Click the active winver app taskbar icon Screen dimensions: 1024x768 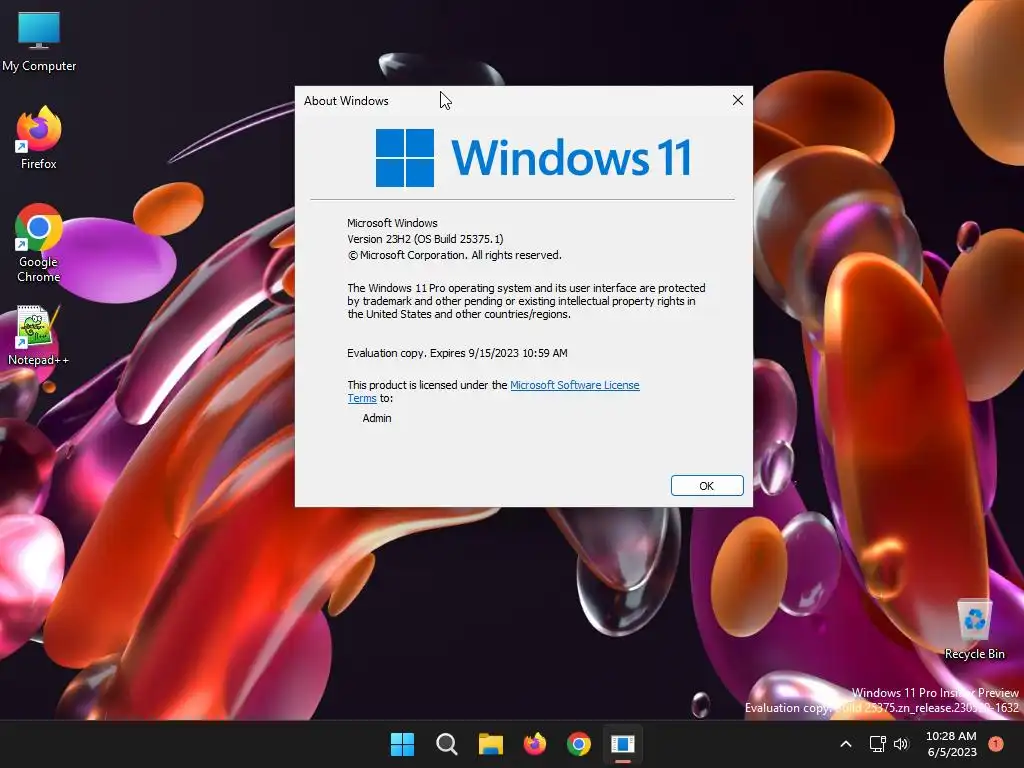[x=623, y=744]
